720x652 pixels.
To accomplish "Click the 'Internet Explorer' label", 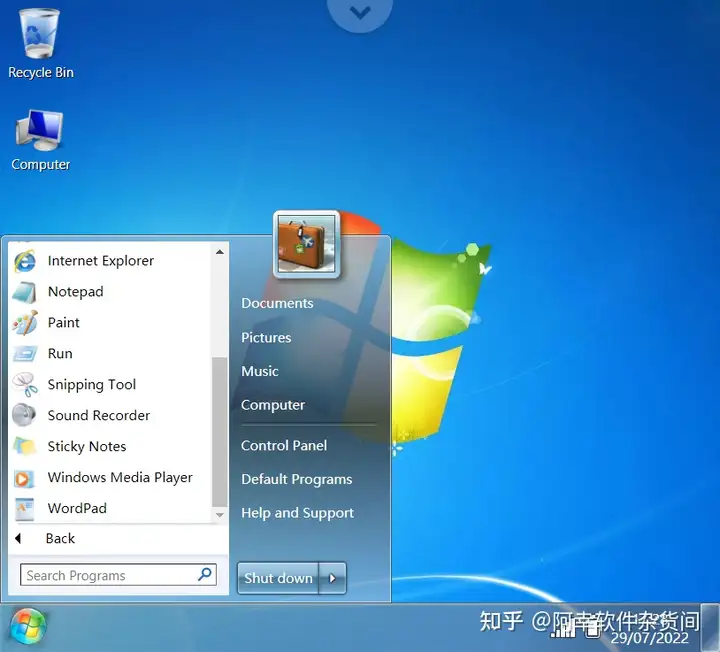I will pos(101,261).
